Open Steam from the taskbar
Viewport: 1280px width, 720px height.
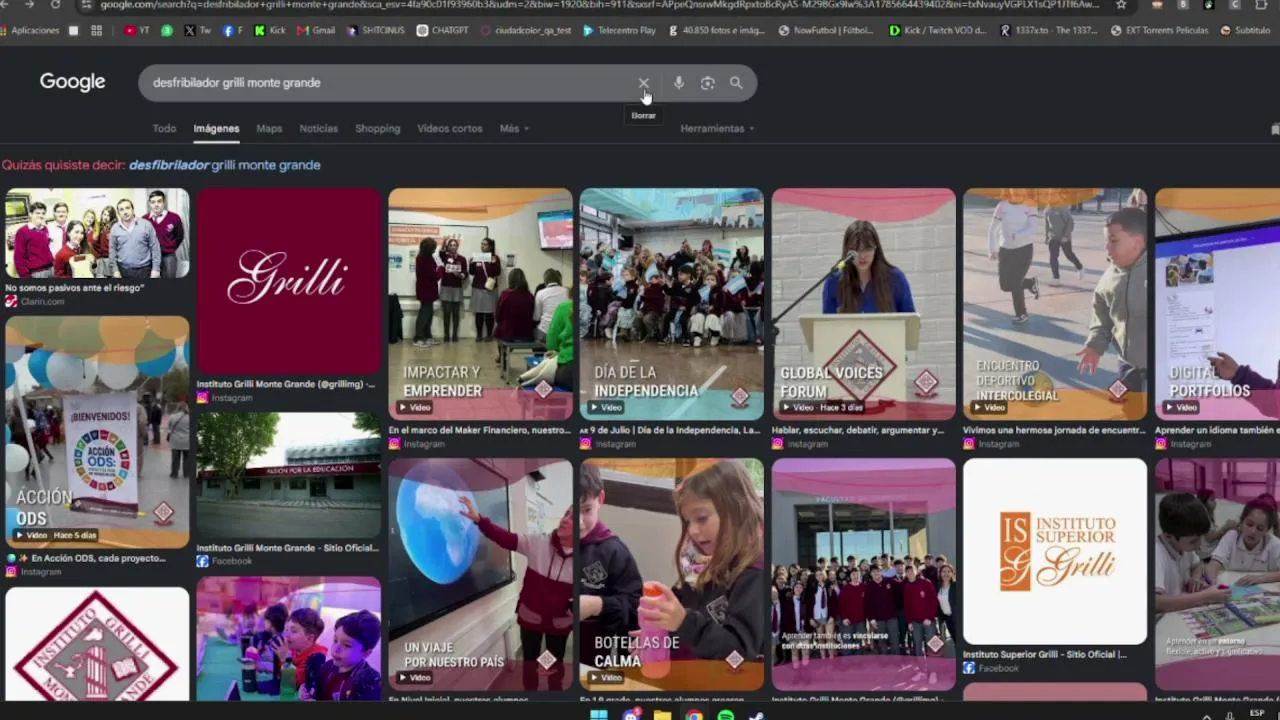(x=757, y=715)
